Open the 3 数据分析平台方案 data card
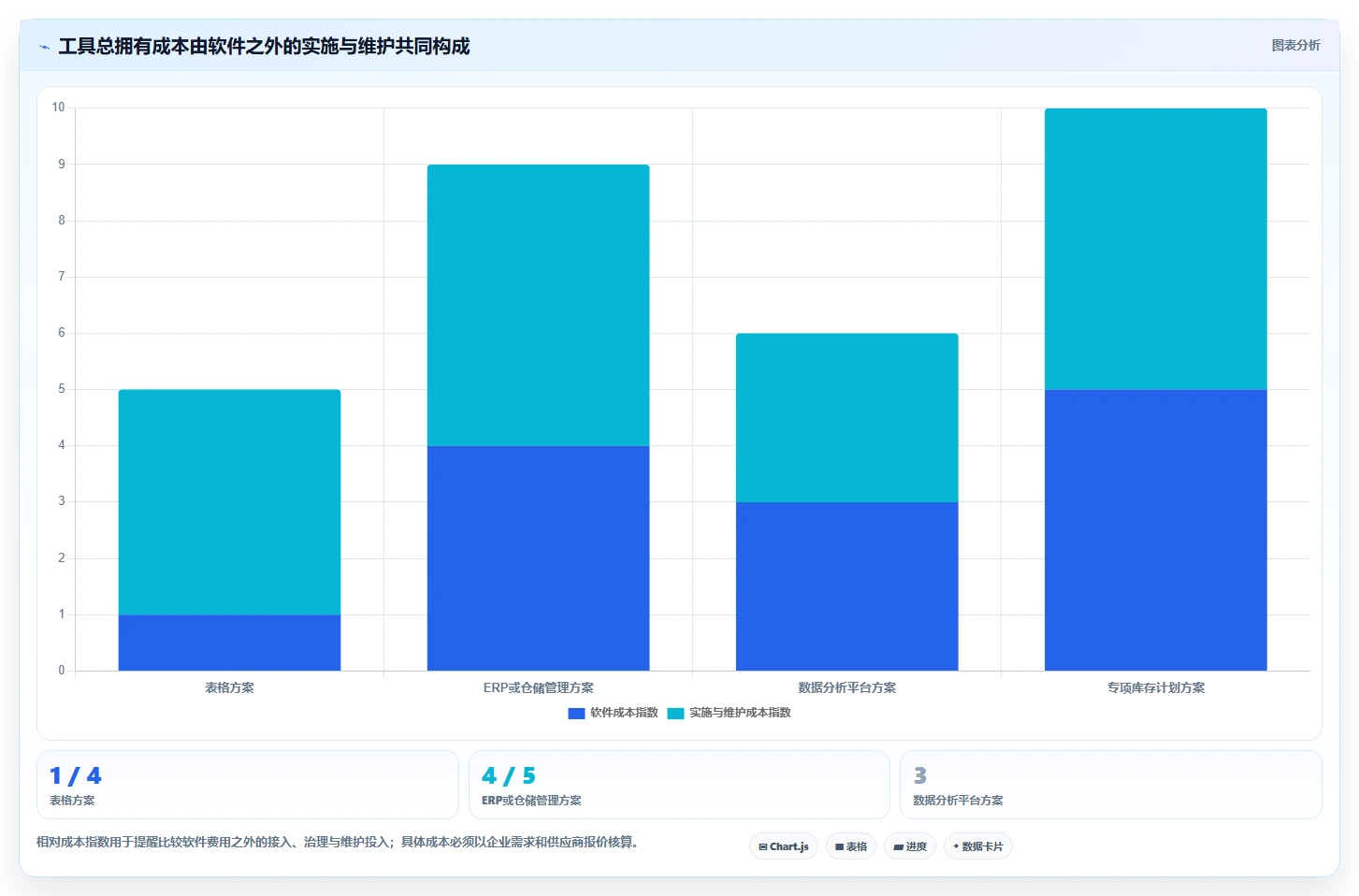 click(x=1111, y=785)
